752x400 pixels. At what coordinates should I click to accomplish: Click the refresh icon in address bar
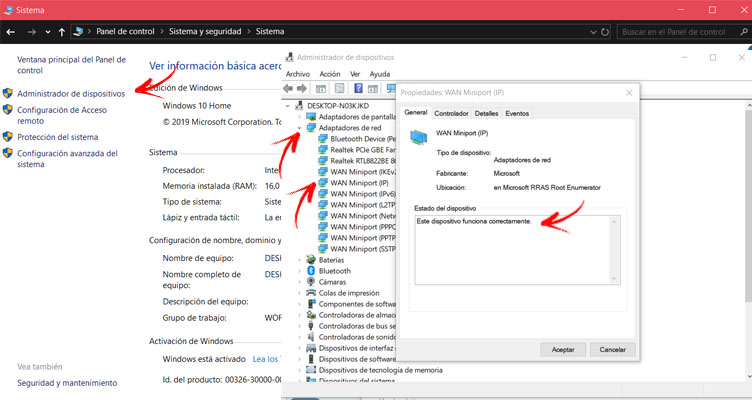point(605,32)
